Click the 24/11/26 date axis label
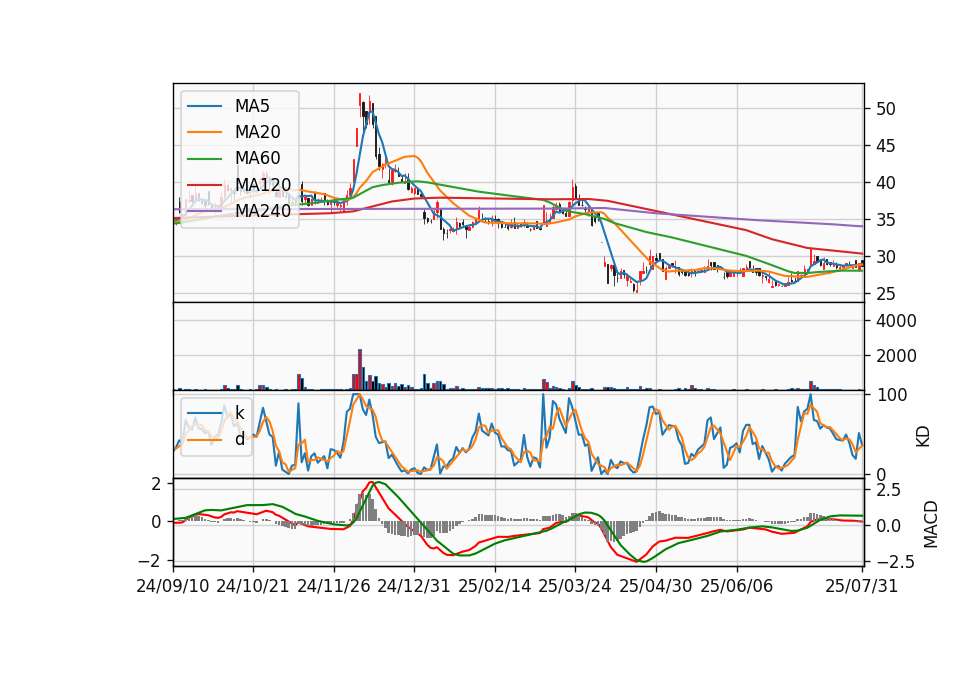The width and height of the screenshot is (960, 690). [334, 586]
